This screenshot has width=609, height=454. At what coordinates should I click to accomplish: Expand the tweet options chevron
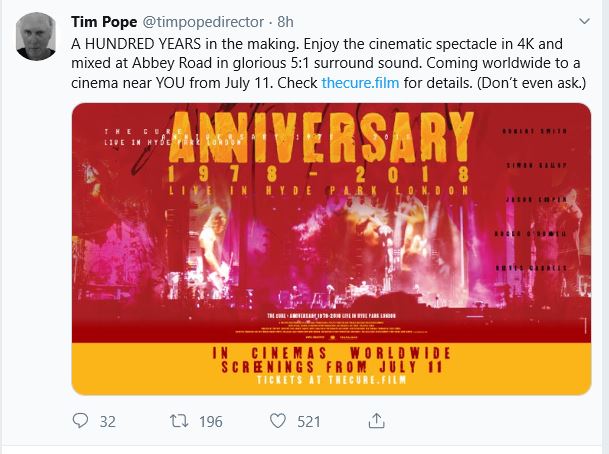(x=581, y=22)
